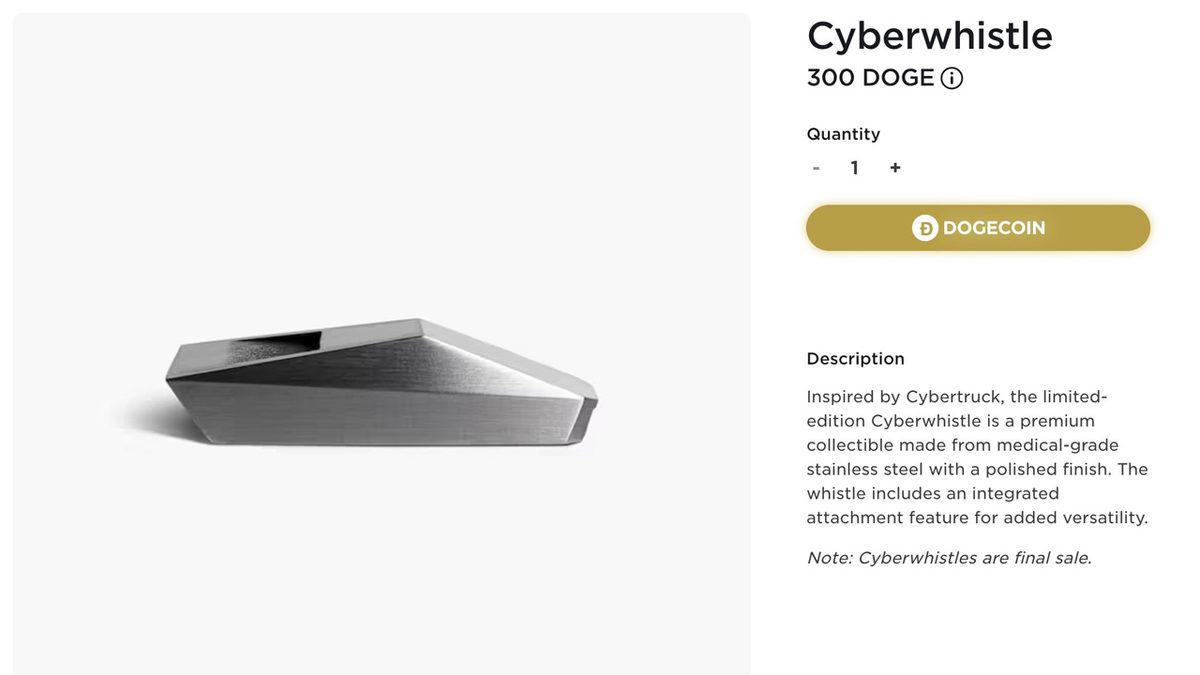The width and height of the screenshot is (1200, 675).
Task: Click the product description paragraph
Action: 977,457
